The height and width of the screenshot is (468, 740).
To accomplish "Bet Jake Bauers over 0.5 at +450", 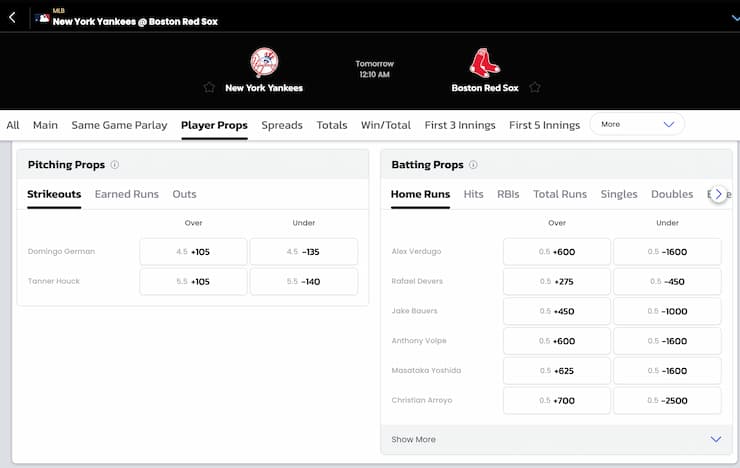I will (x=557, y=311).
